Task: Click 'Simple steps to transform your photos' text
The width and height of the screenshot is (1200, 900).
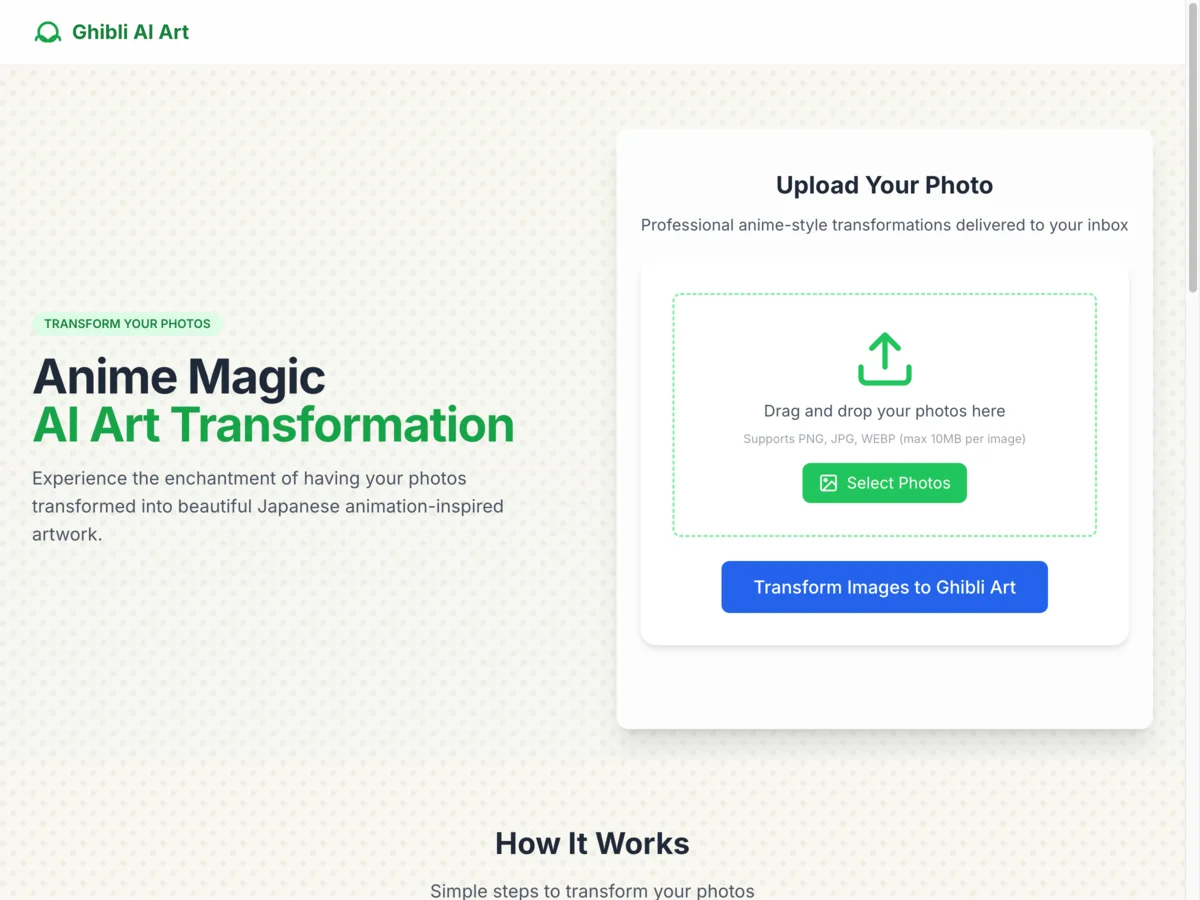Action: pyautogui.click(x=592, y=890)
